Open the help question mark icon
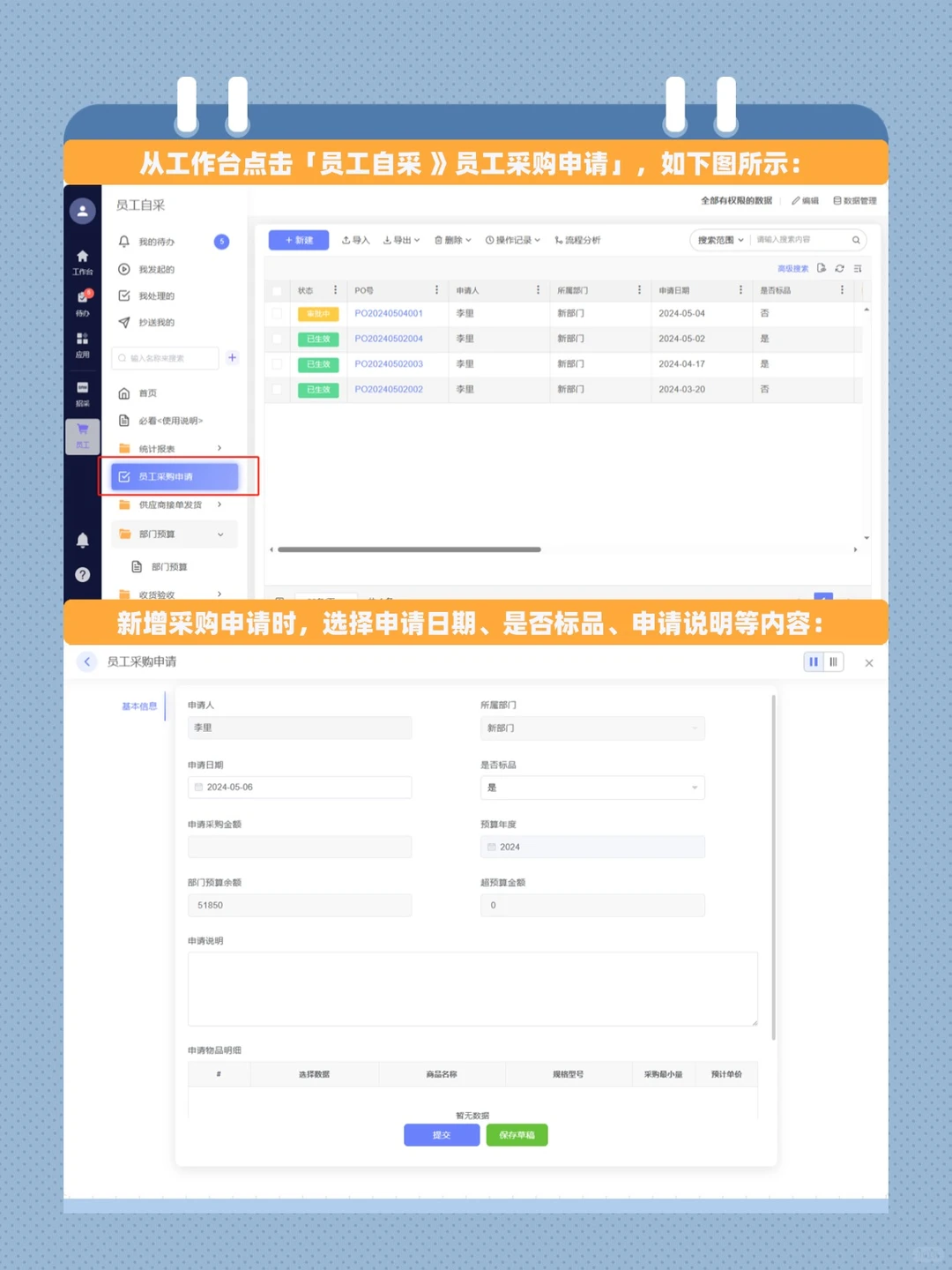952x1270 pixels. pos(82,574)
